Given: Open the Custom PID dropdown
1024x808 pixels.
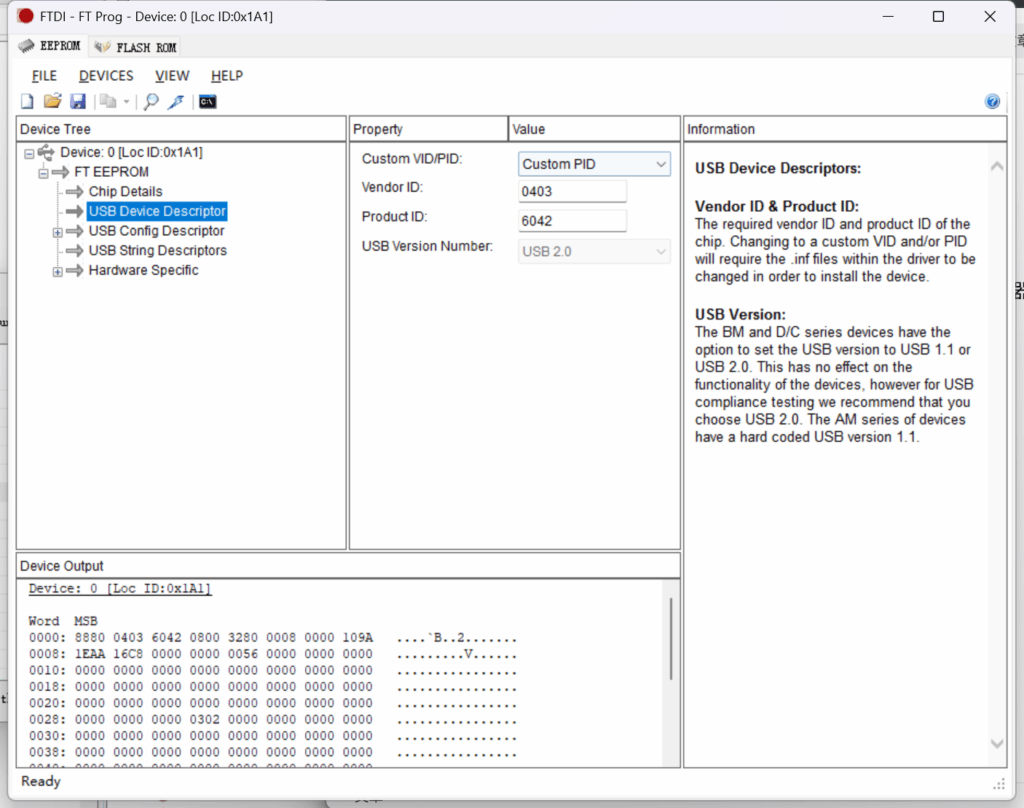Looking at the screenshot, I should [594, 164].
